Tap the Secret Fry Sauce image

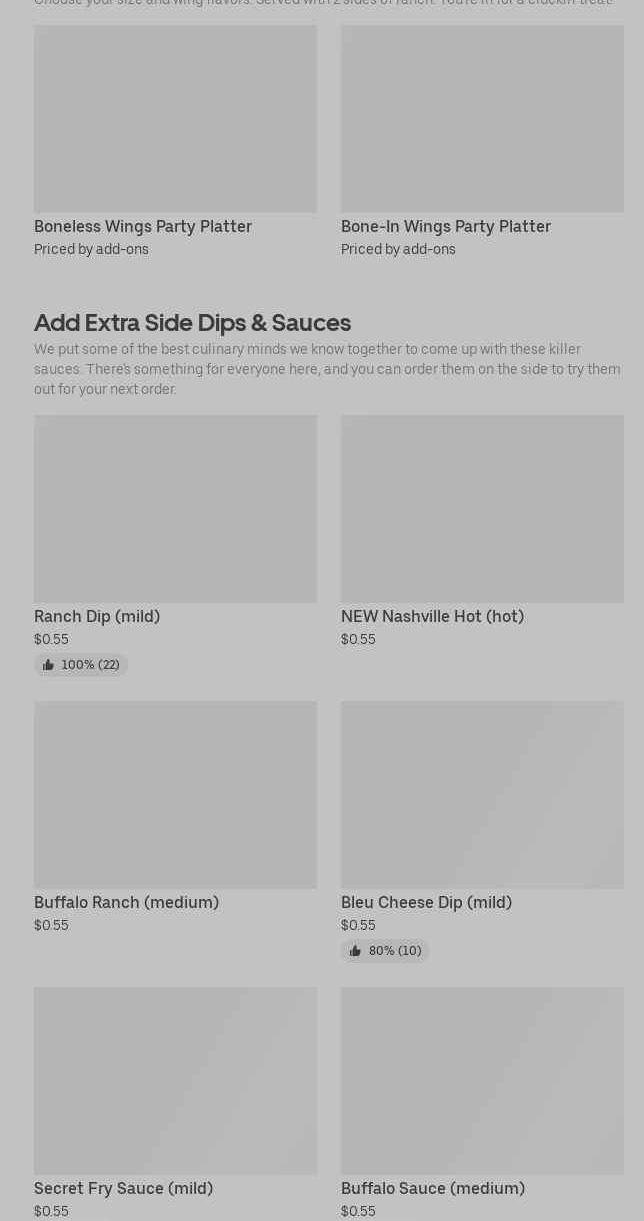175,1080
